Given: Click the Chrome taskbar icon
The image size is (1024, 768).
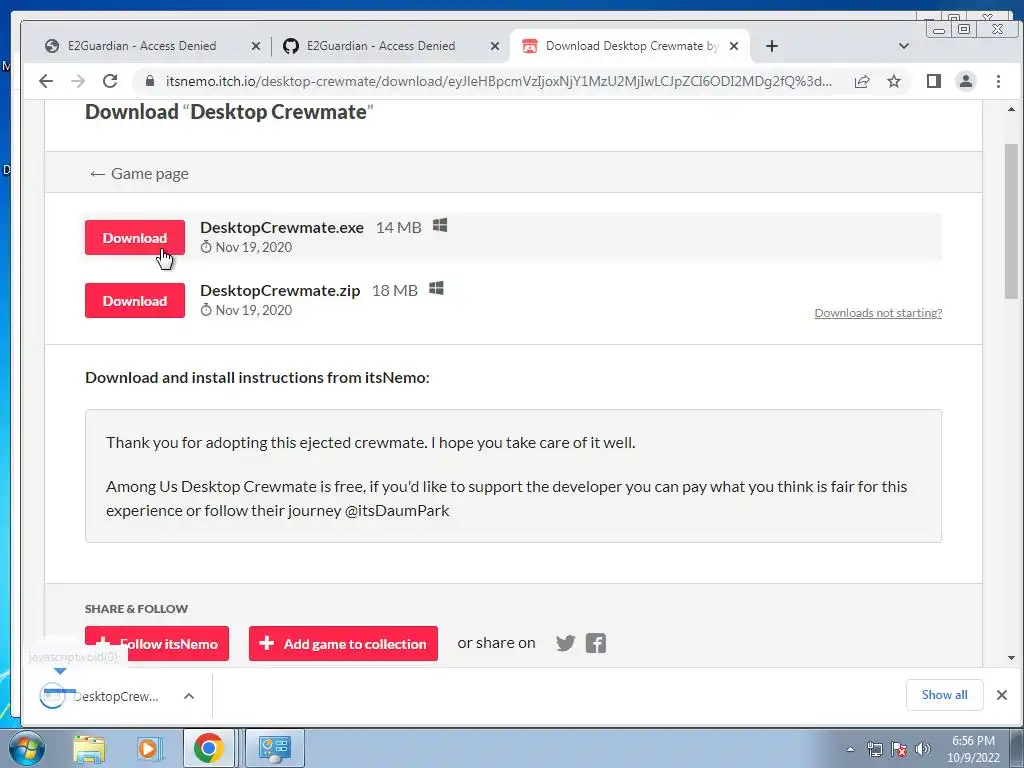Looking at the screenshot, I should coord(208,748).
